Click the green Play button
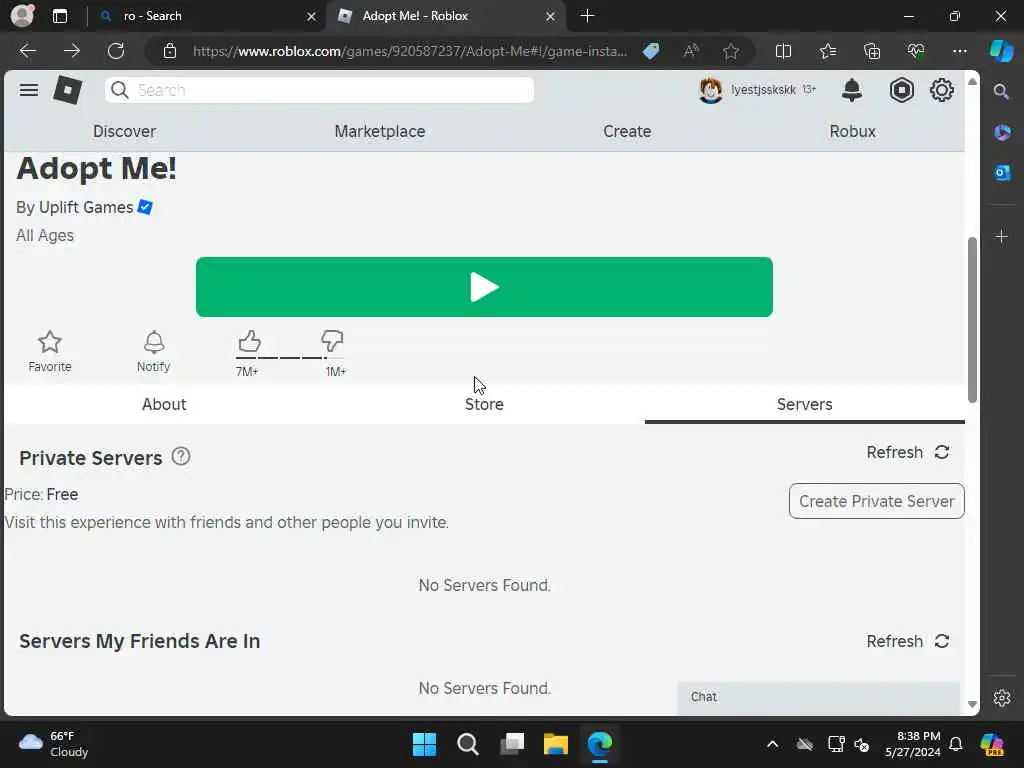1024x768 pixels. click(x=484, y=287)
